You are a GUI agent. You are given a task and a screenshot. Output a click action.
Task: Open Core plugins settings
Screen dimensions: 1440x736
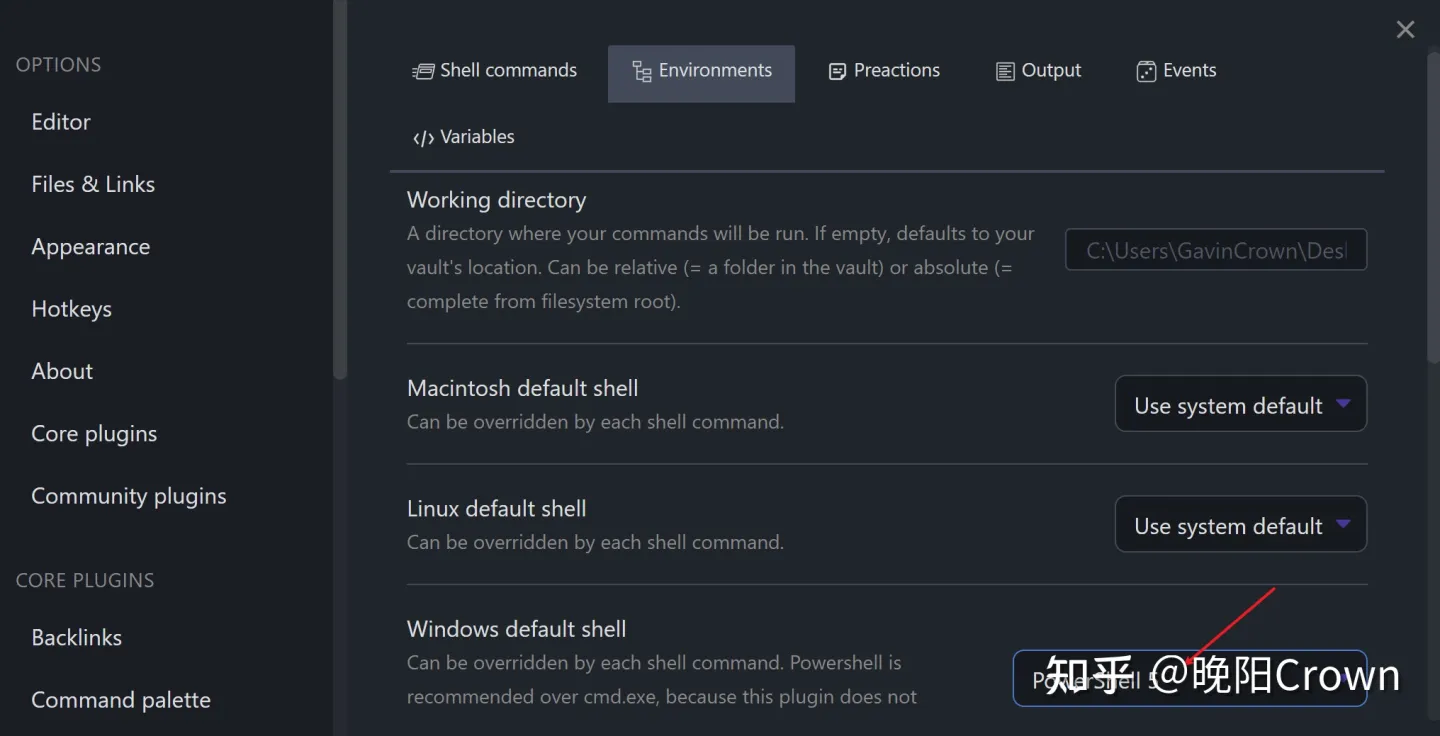pos(94,434)
